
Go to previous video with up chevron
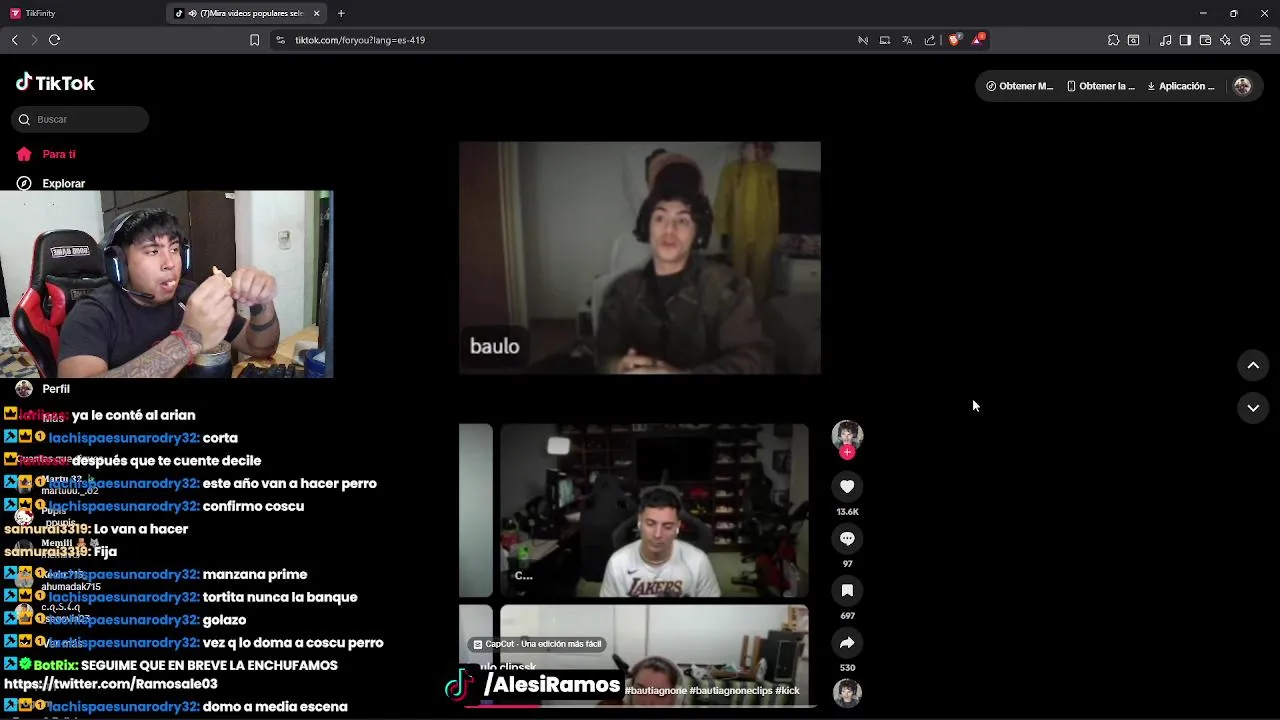point(1253,366)
